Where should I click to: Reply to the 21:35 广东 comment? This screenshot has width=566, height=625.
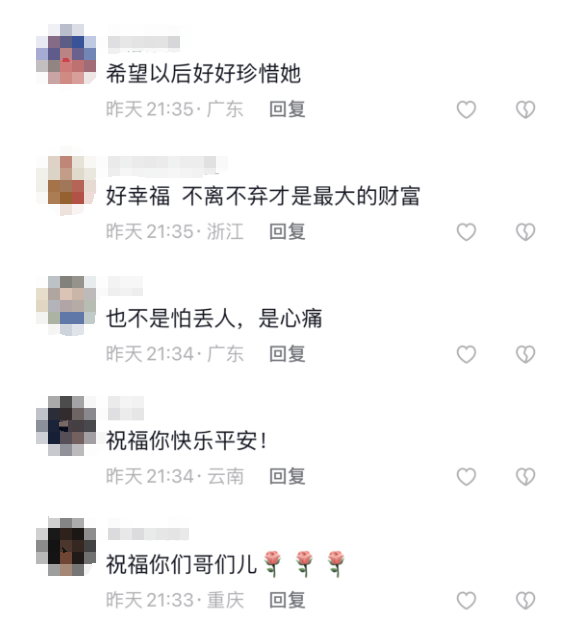coord(287,109)
